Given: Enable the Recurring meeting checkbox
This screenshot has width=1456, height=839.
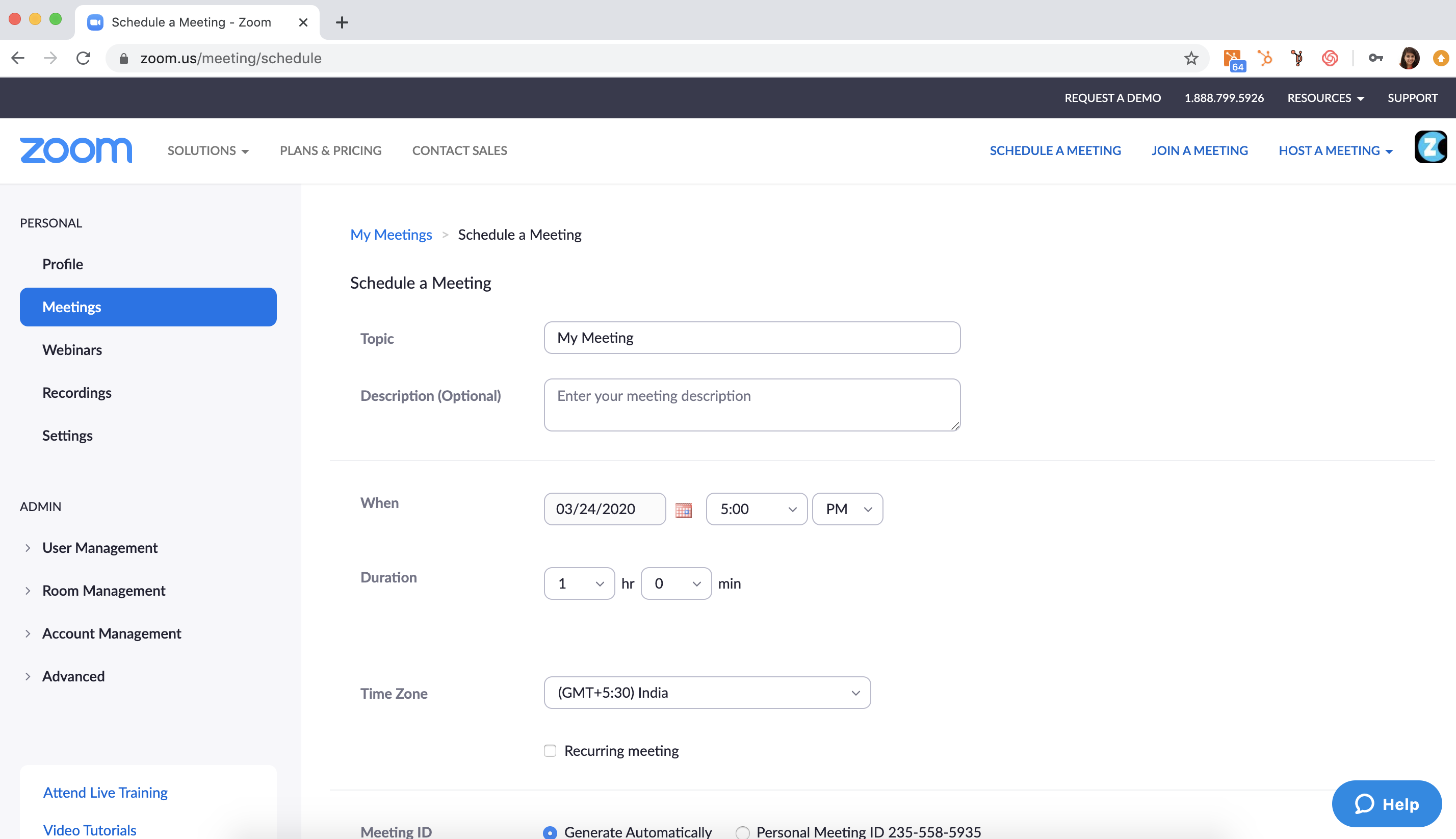Looking at the screenshot, I should (x=550, y=751).
